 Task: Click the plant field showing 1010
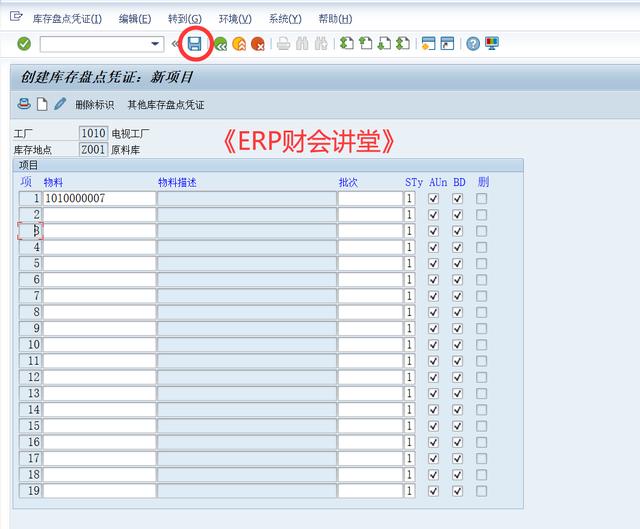click(x=93, y=133)
